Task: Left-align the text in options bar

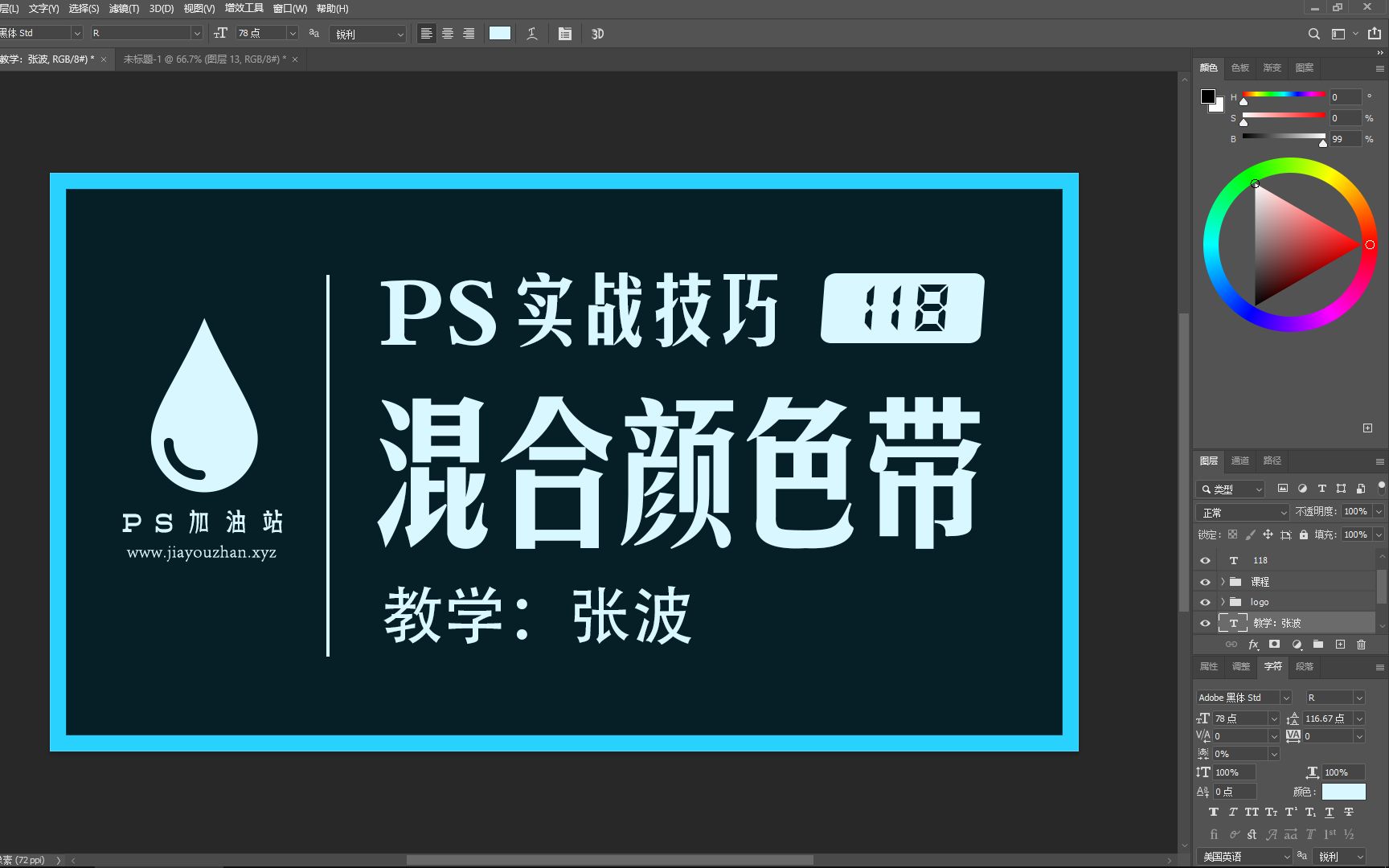Action: 427,34
